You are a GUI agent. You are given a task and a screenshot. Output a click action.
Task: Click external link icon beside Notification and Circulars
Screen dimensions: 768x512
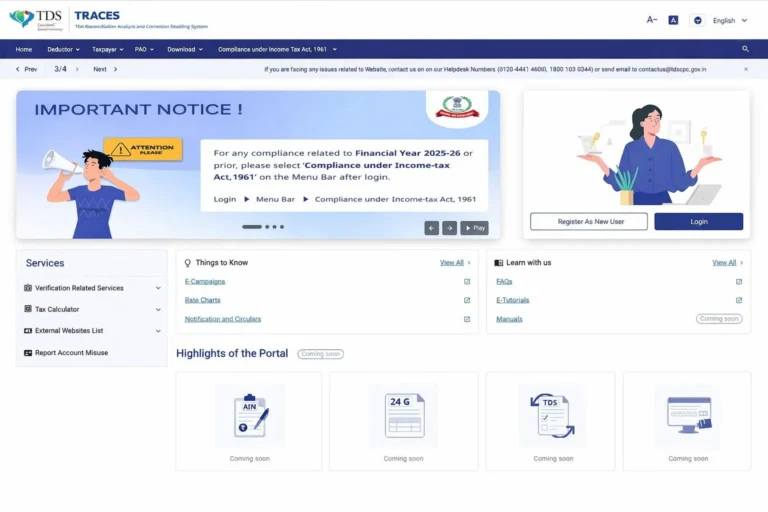coord(467,319)
